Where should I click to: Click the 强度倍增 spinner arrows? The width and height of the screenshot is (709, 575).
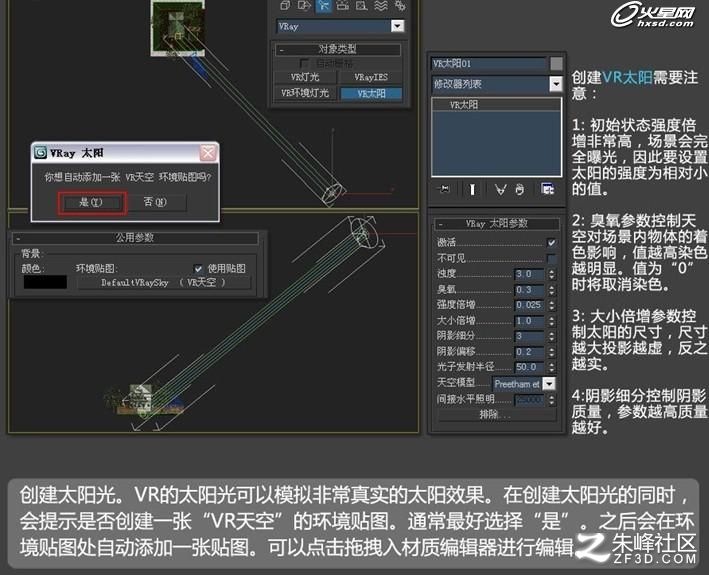pyautogui.click(x=552, y=305)
